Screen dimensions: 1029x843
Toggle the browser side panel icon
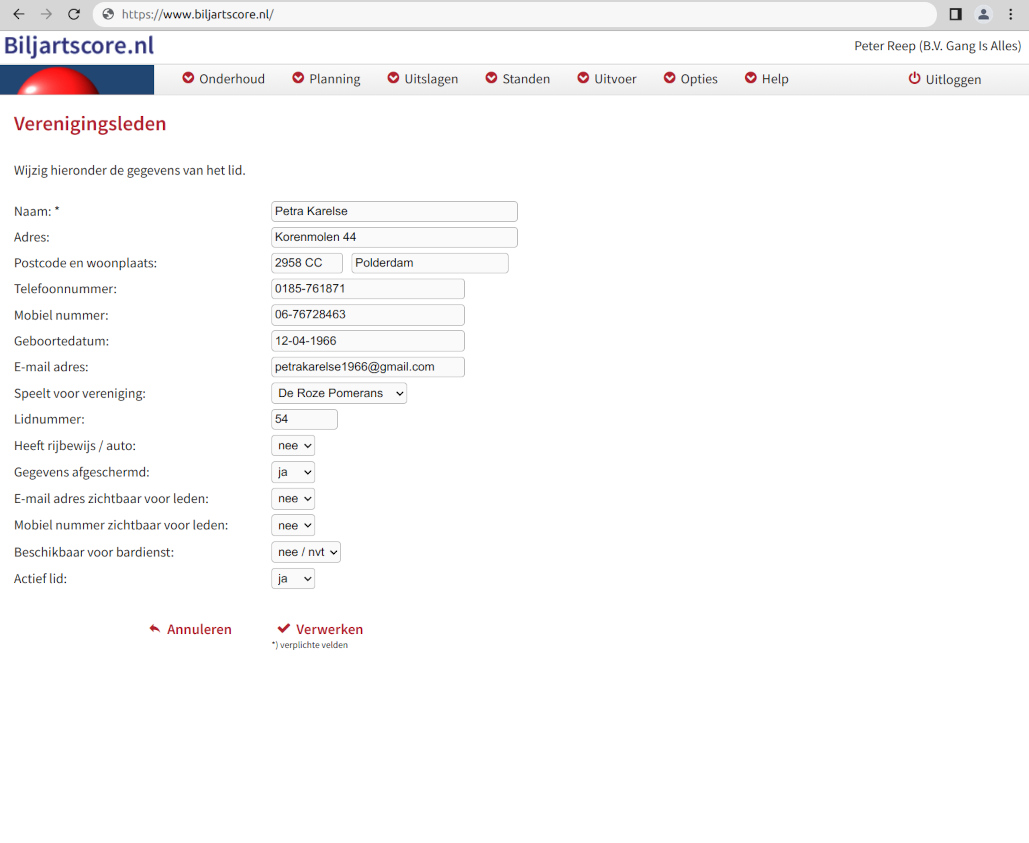(x=955, y=14)
